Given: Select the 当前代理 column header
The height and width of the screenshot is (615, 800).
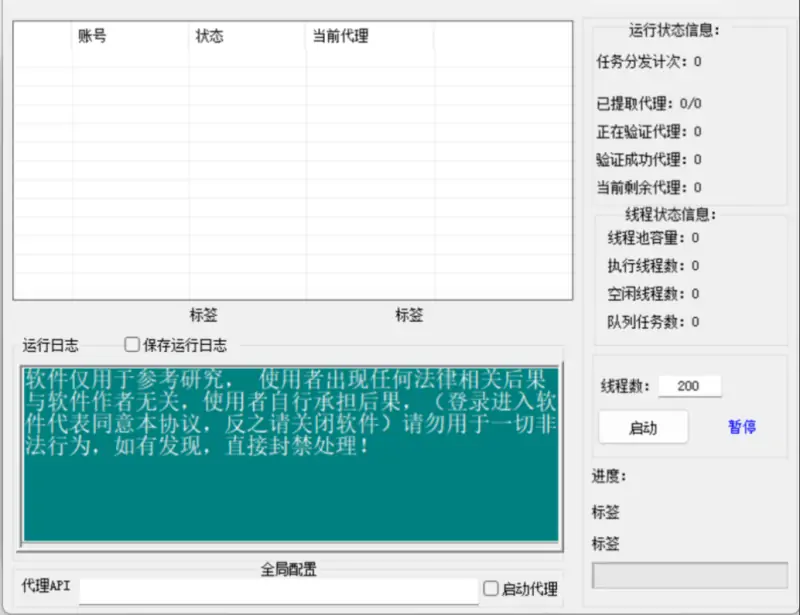Looking at the screenshot, I should coord(369,37).
